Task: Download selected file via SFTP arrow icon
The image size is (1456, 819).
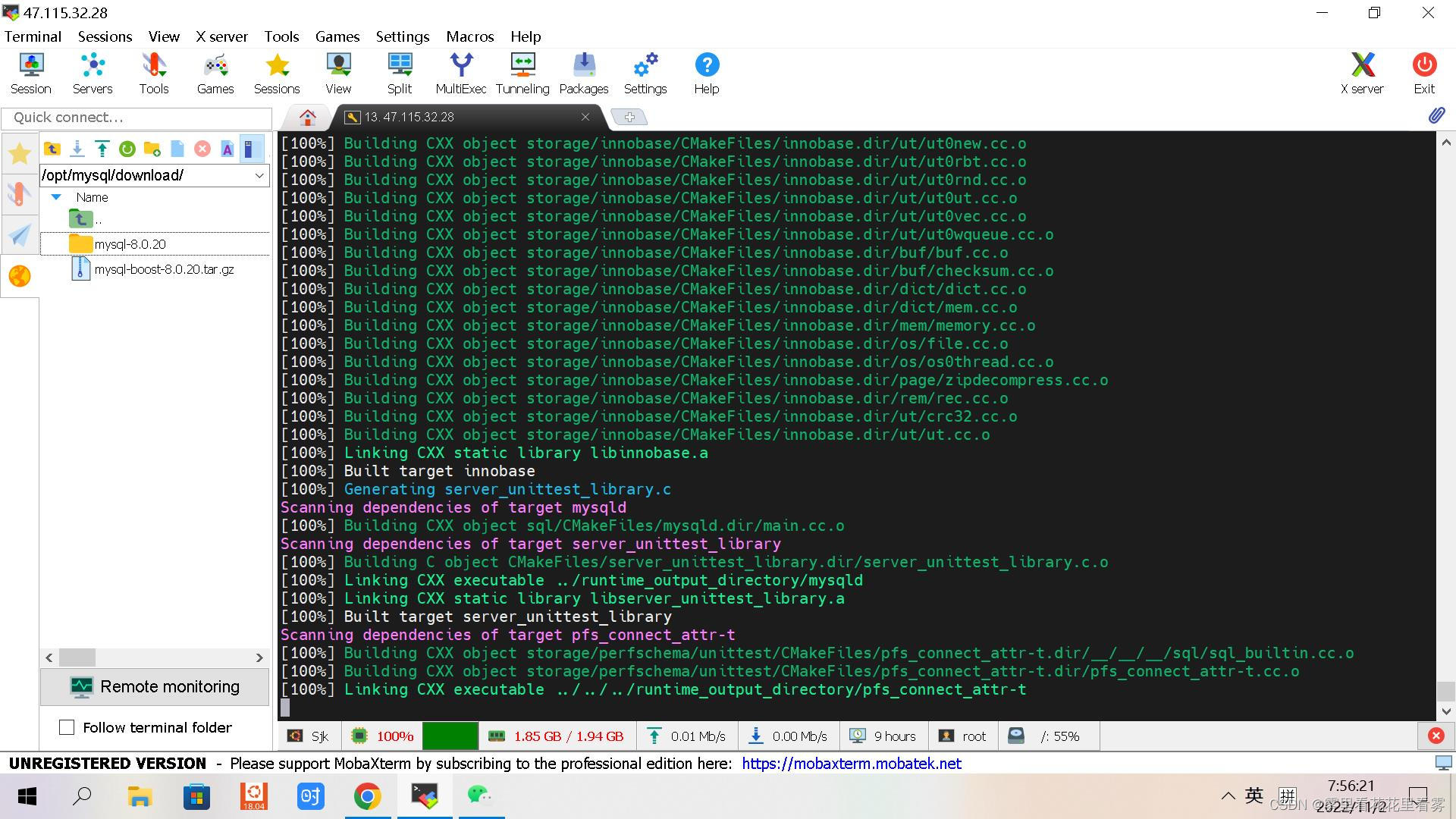Action: [77, 149]
